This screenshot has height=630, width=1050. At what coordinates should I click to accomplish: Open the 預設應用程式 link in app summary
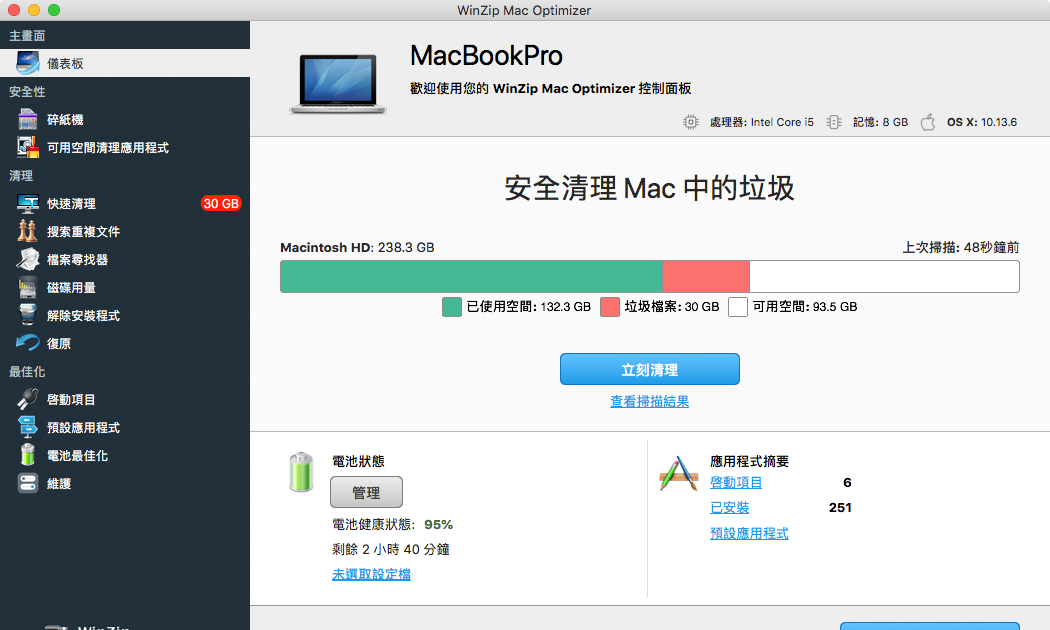pyautogui.click(x=749, y=534)
